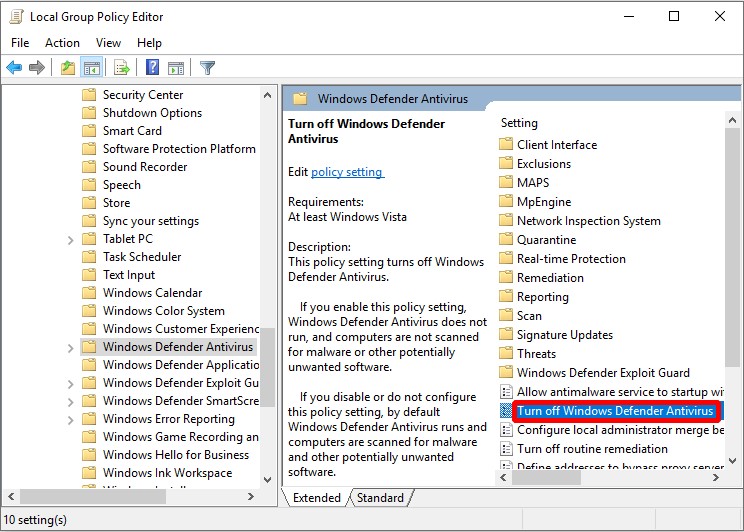Select Sound Recorder in the tree

pyautogui.click(x=145, y=167)
